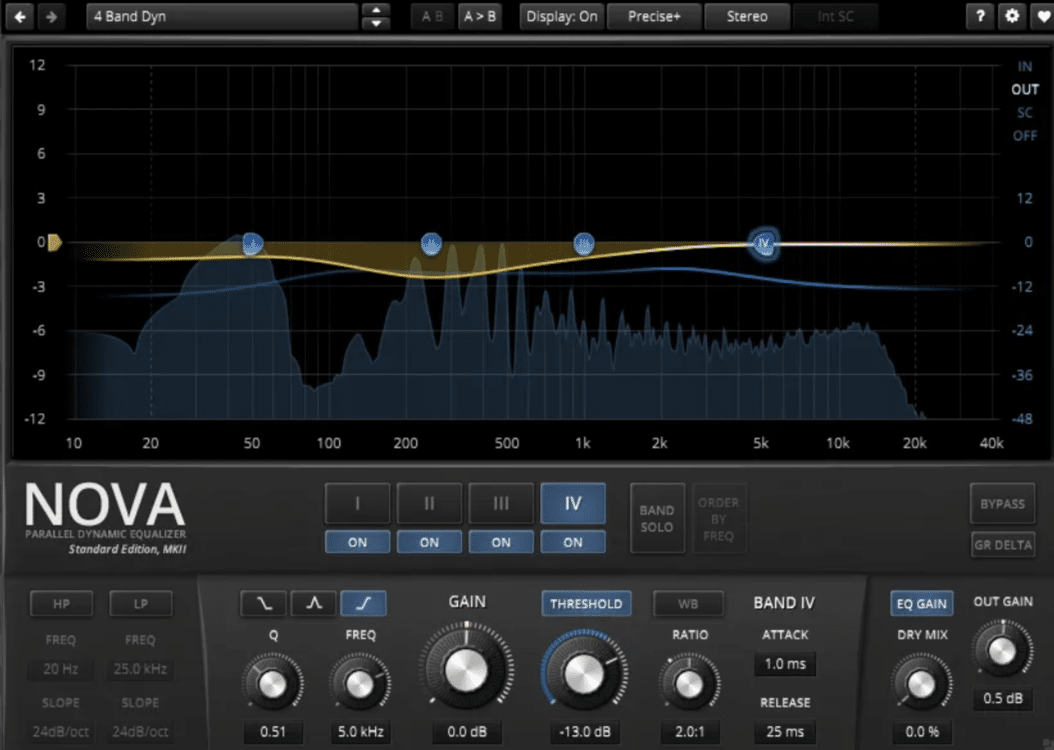
Task: Click the FREQ knob for band IV
Action: click(x=360, y=684)
